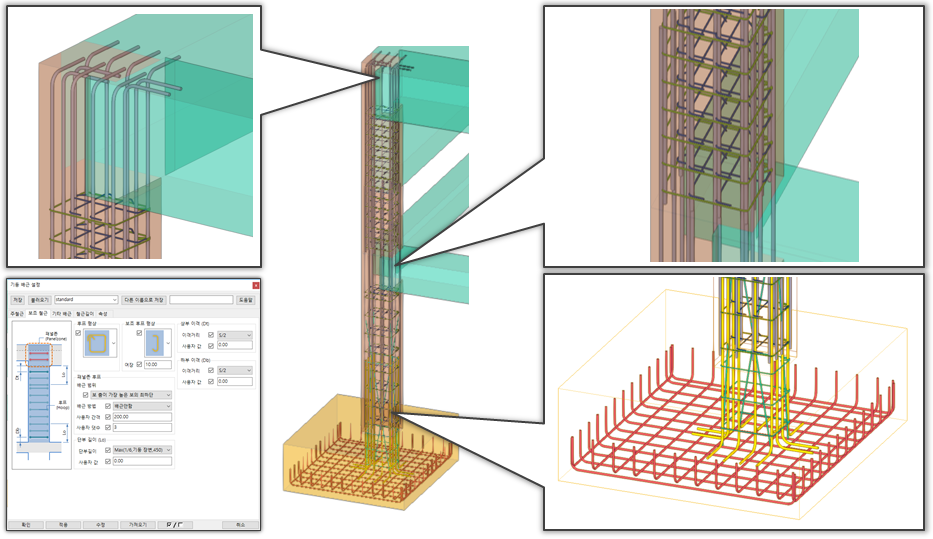Open the lower offset S/2 dropdown
Image resolution: width=933 pixels, height=539 pixels.
234,370
